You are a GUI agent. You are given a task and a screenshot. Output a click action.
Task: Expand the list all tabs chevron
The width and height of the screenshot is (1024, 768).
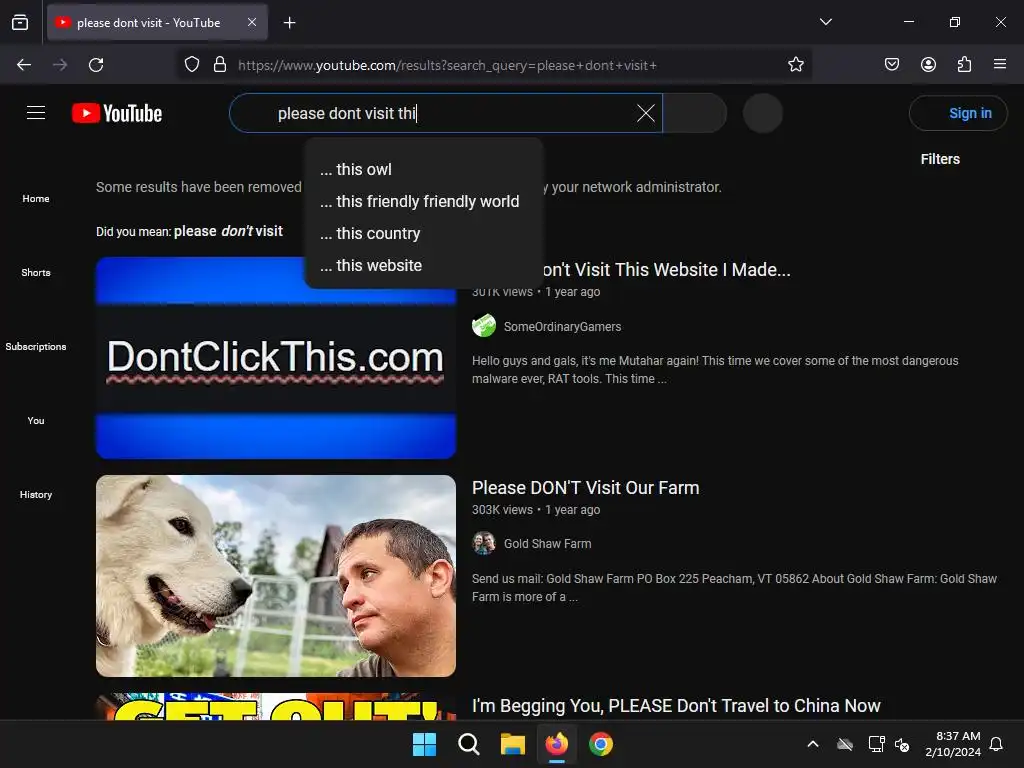click(825, 22)
